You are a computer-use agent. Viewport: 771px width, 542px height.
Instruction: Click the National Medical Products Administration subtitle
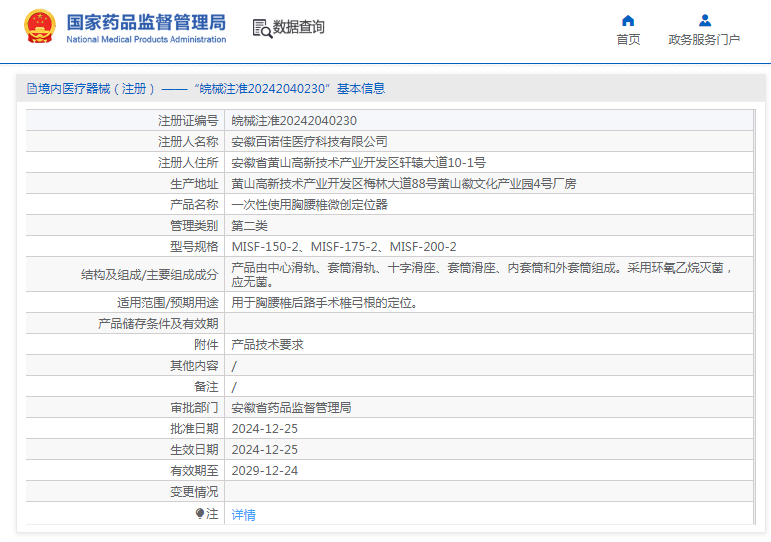click(146, 39)
